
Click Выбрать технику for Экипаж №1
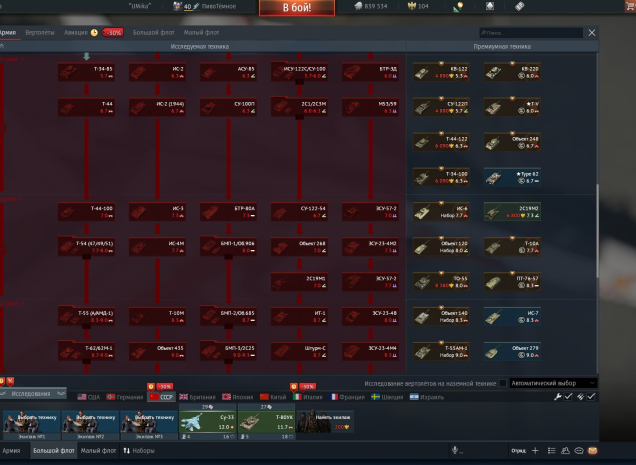click(x=32, y=424)
